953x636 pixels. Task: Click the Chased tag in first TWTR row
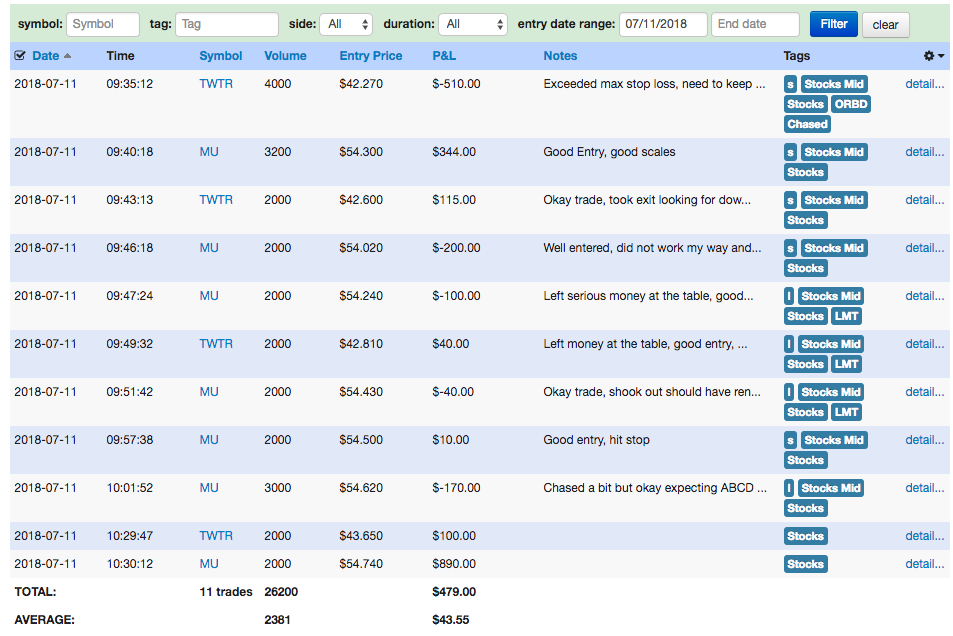click(807, 124)
